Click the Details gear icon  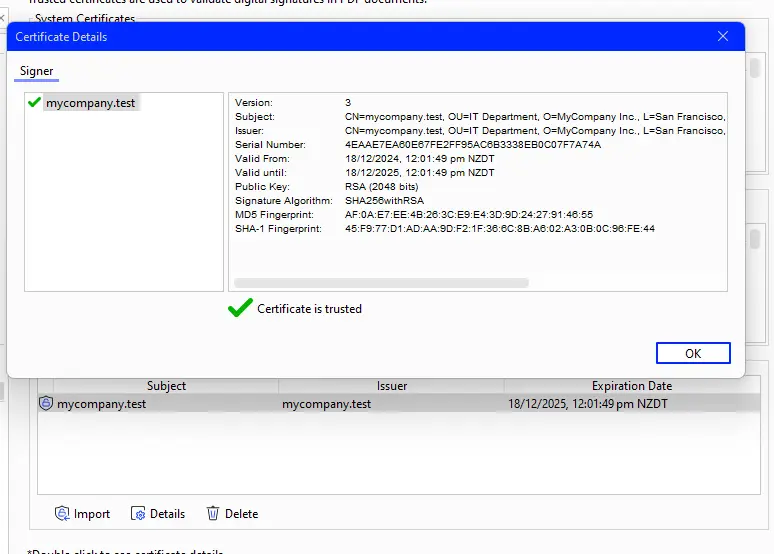pyautogui.click(x=138, y=514)
